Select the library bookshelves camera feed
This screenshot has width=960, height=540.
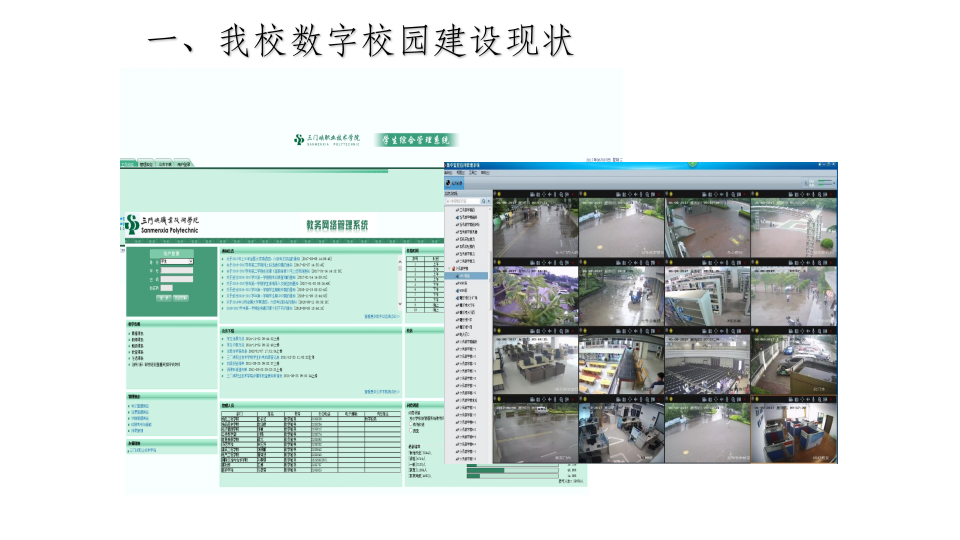point(707,296)
